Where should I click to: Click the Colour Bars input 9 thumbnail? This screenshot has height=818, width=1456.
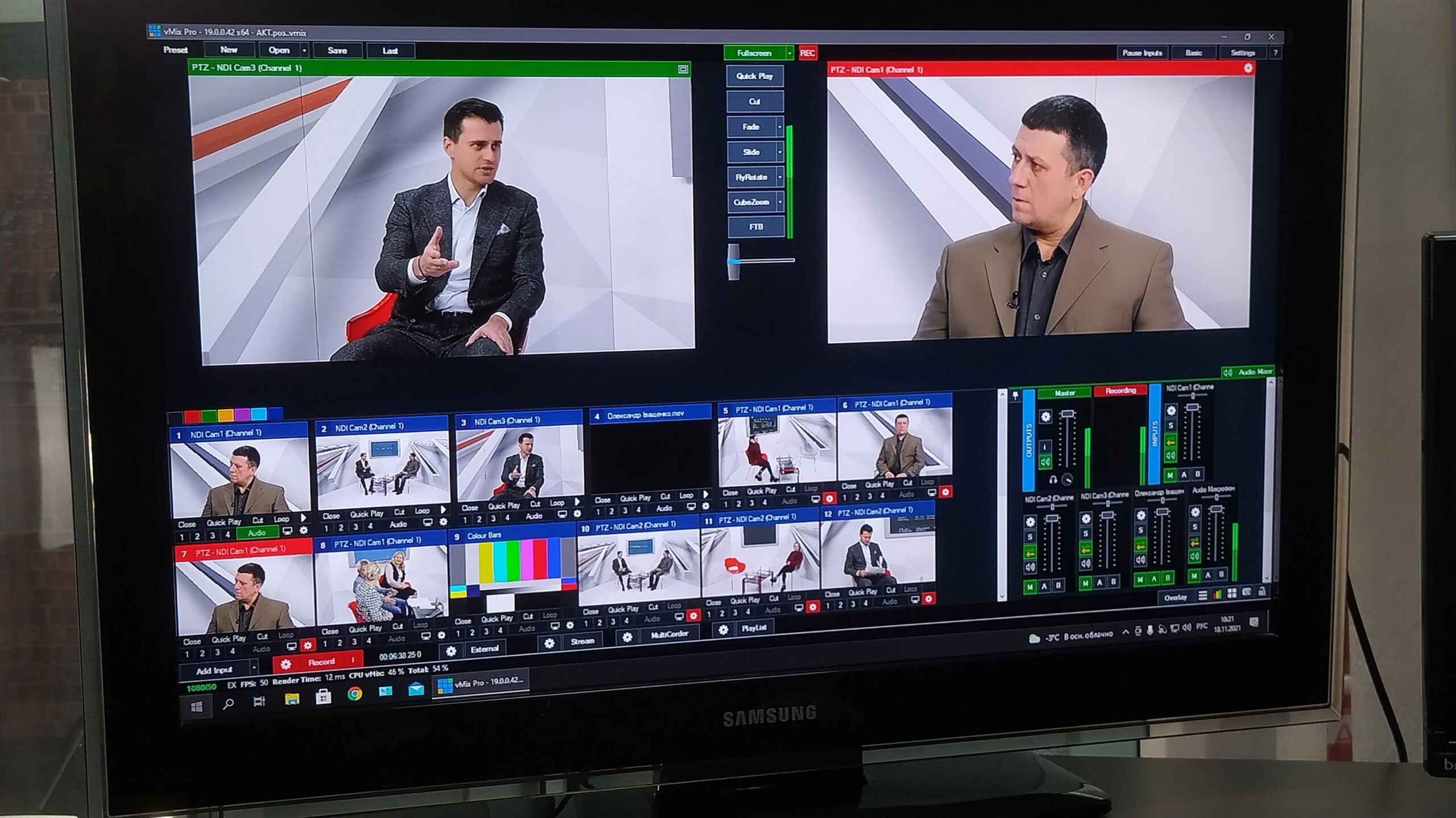coord(514,575)
